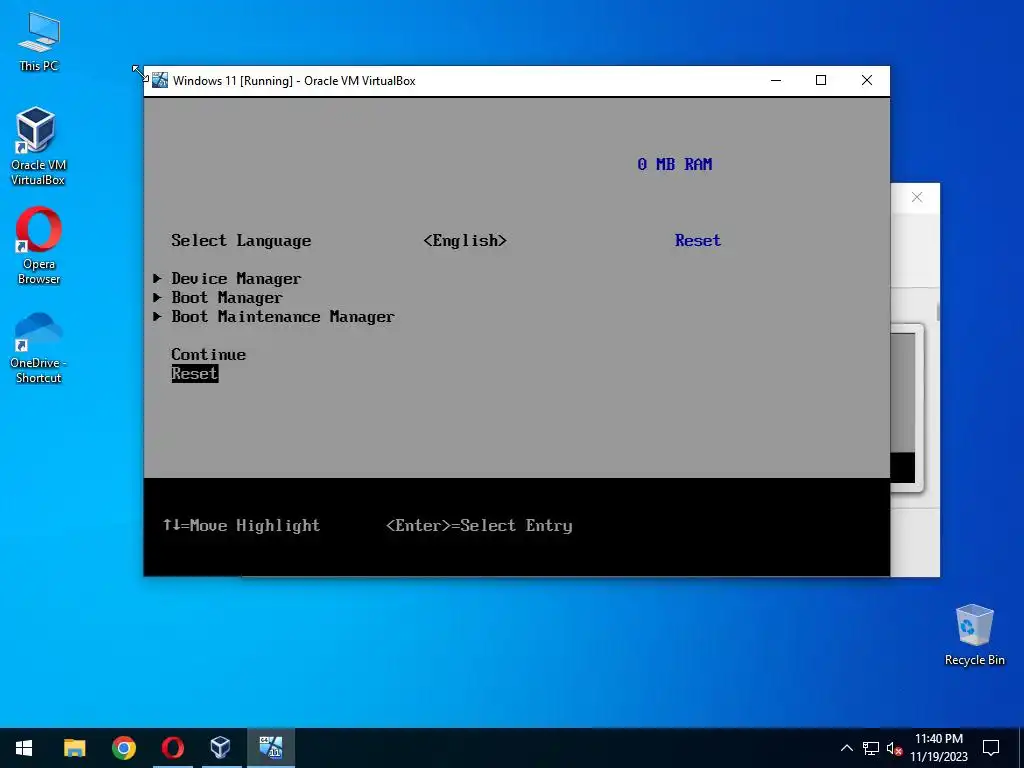Open the clock and date display
Screen dimensions: 1024x768
[938, 748]
